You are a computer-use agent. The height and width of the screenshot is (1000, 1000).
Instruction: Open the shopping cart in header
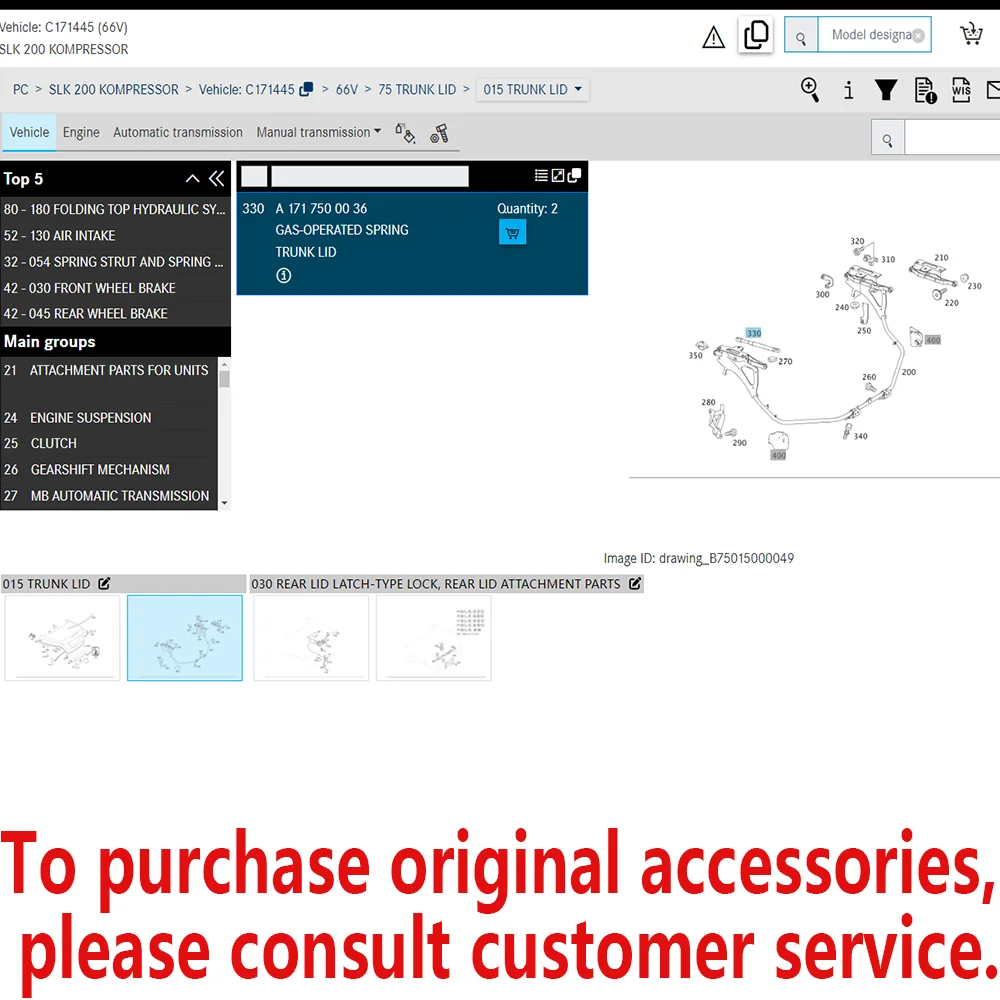click(971, 34)
